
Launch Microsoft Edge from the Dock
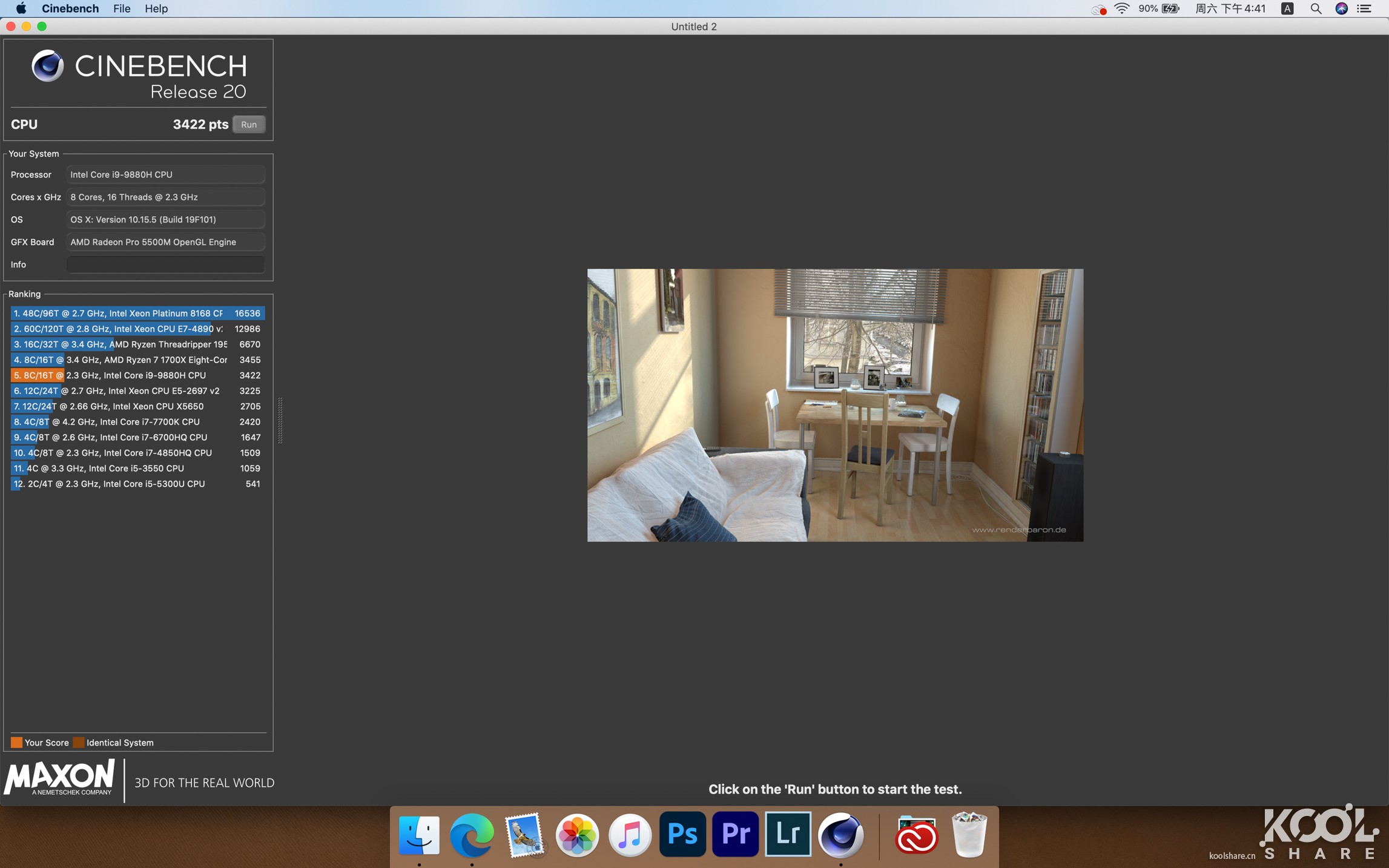472,836
